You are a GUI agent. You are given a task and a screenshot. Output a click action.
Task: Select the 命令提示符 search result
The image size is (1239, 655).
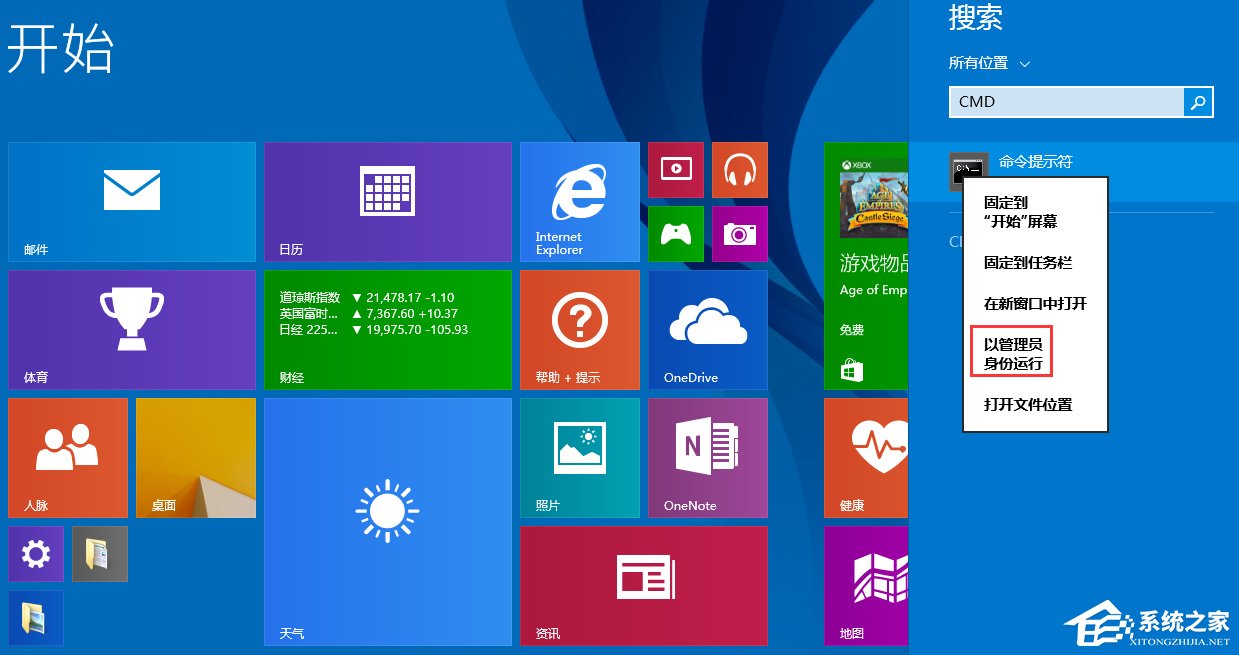(x=1035, y=162)
